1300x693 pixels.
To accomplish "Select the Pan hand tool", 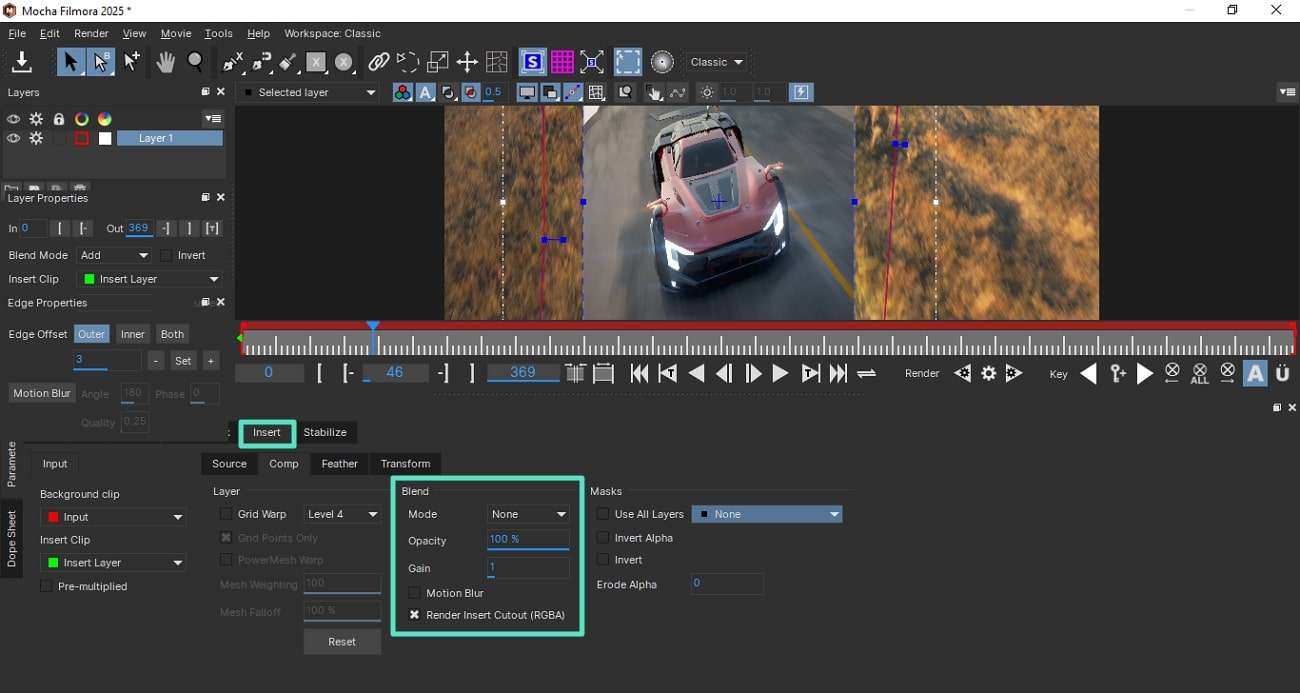I will [x=166, y=63].
